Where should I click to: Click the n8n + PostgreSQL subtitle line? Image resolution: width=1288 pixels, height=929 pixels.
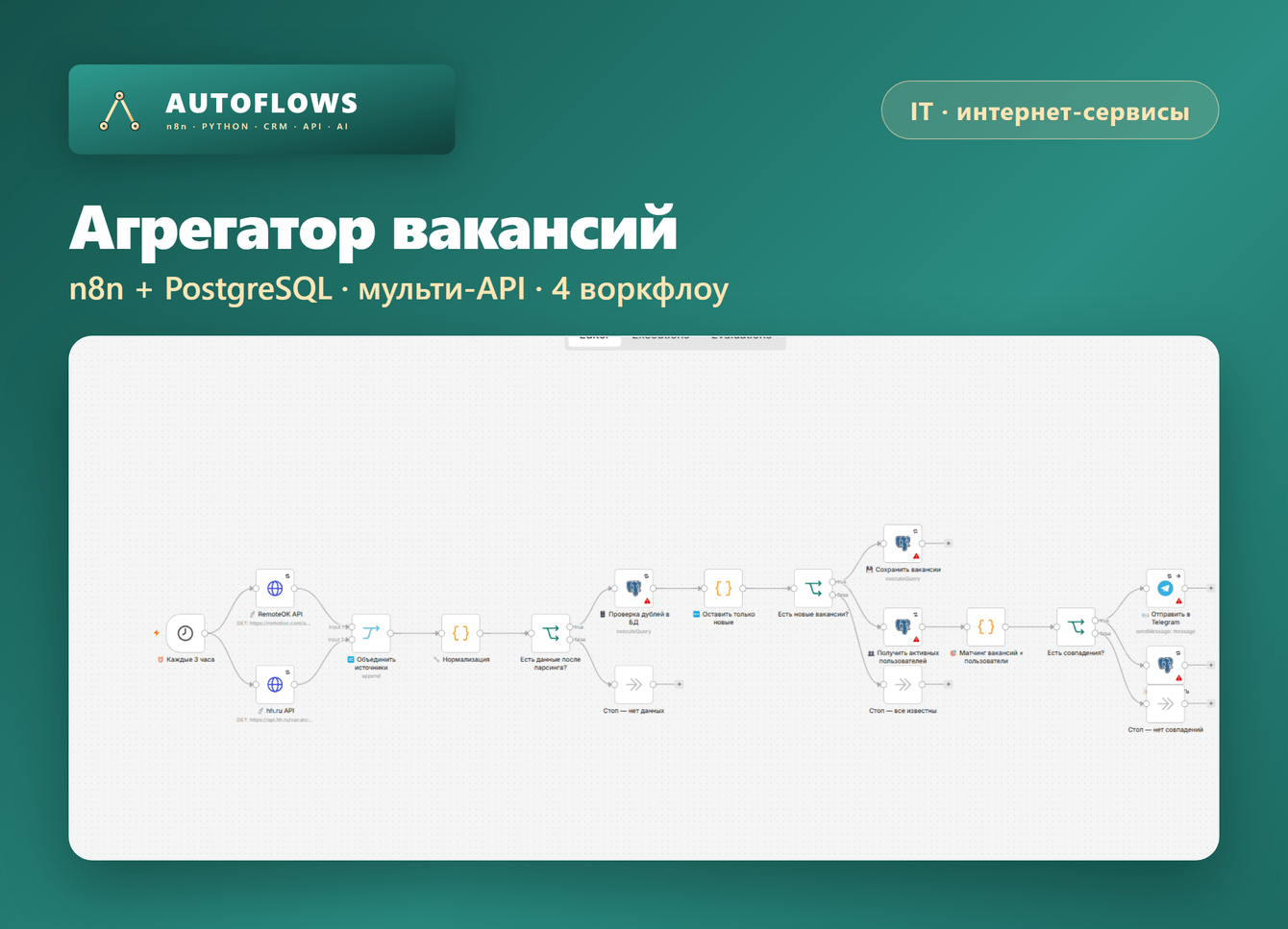pyautogui.click(x=399, y=288)
